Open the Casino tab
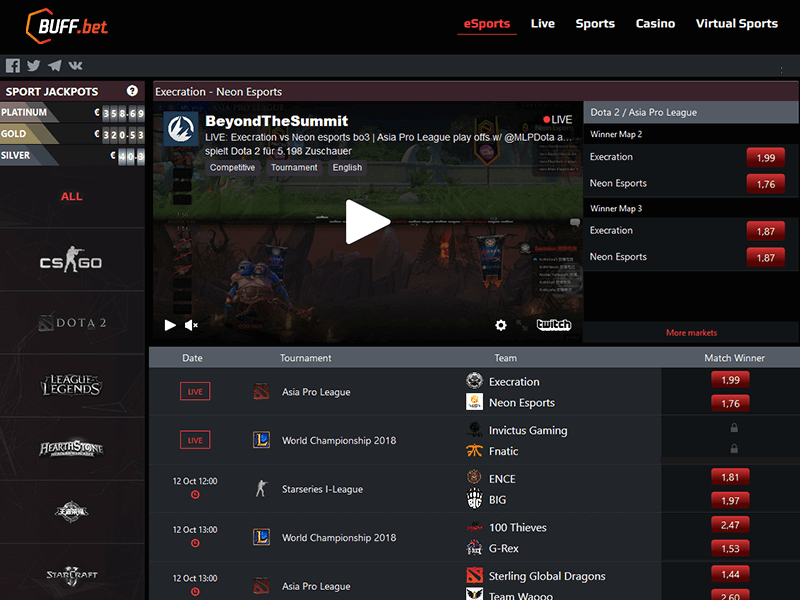The image size is (800, 600). pos(655,23)
